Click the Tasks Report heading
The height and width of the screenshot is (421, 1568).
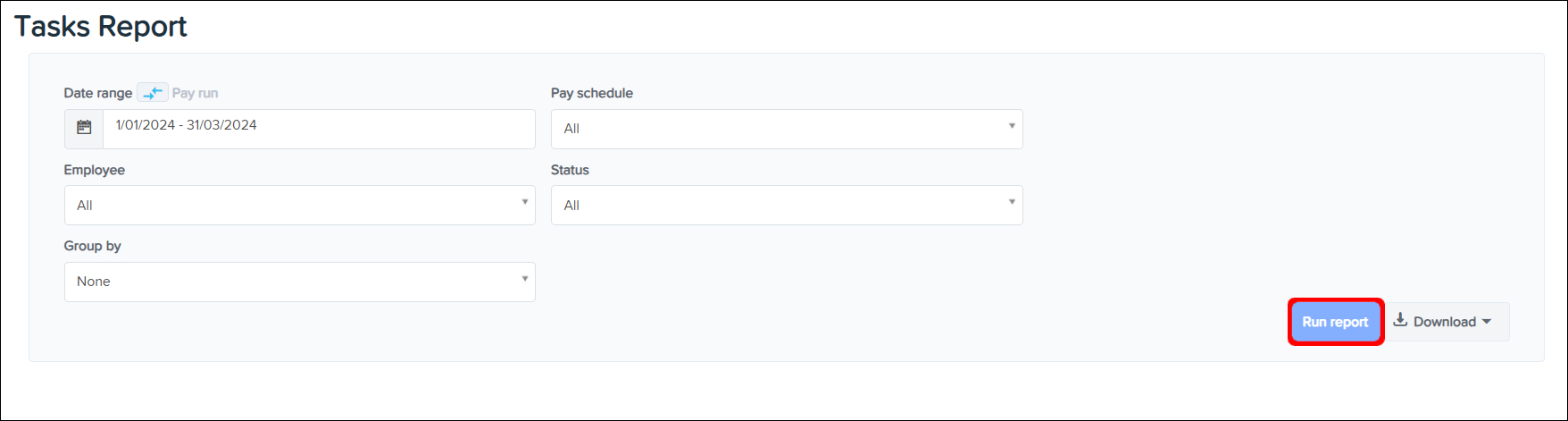pyautogui.click(x=100, y=27)
